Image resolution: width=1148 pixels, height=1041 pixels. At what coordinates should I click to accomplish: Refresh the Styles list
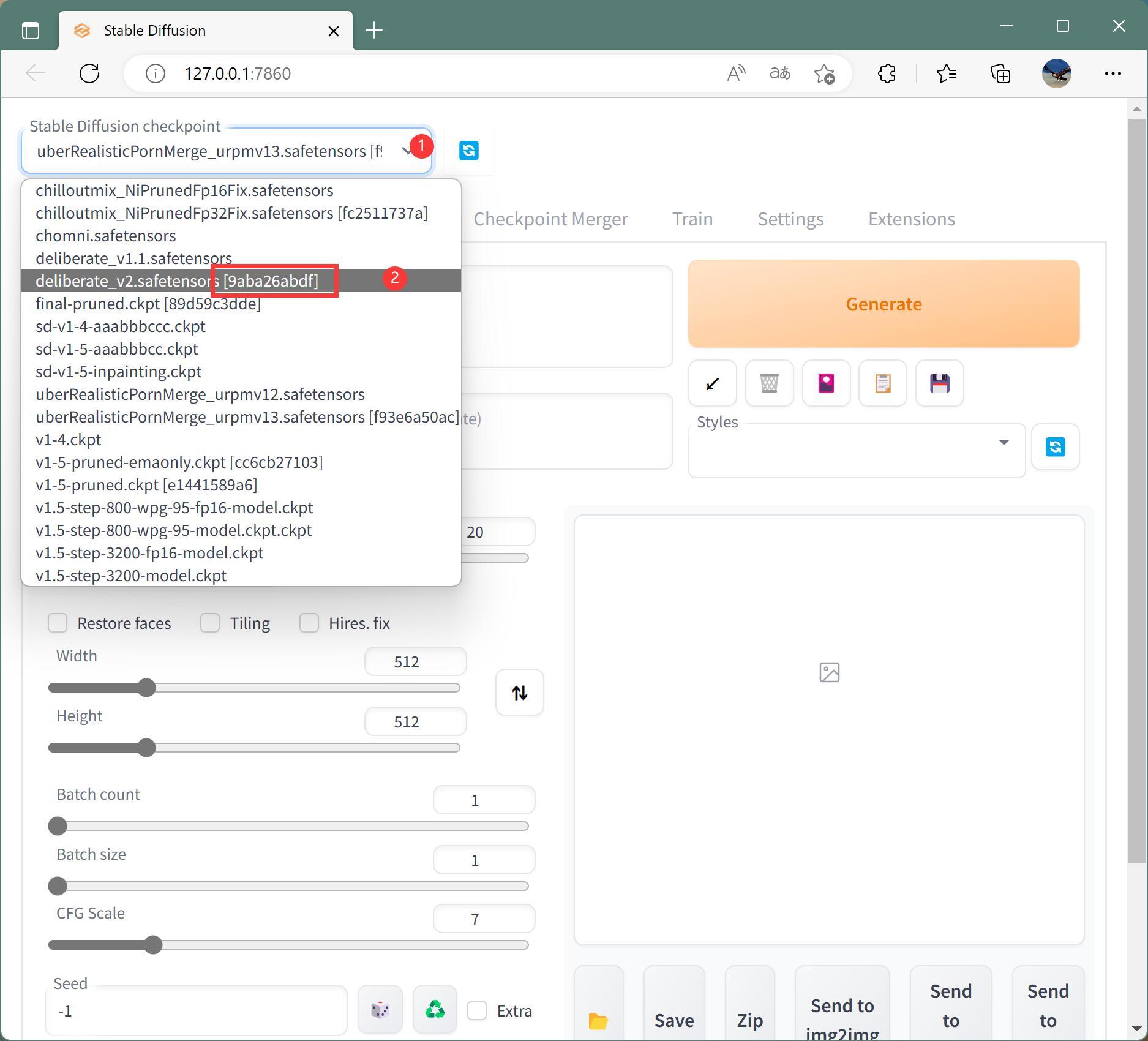1055,447
